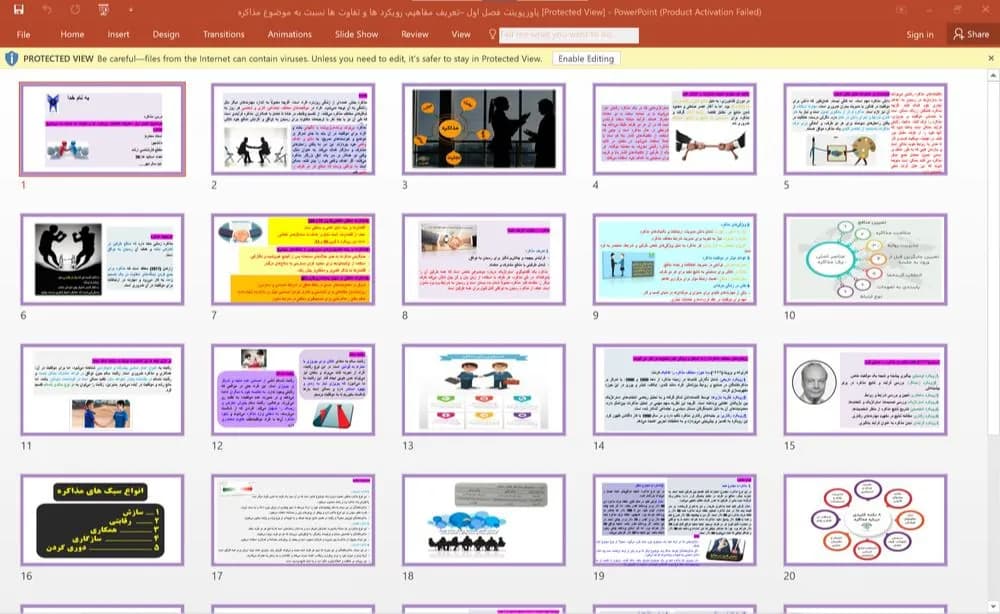Viewport: 1000px width, 614px height.
Task: Select slide 7 with yellow and orange blocks
Action: click(293, 259)
